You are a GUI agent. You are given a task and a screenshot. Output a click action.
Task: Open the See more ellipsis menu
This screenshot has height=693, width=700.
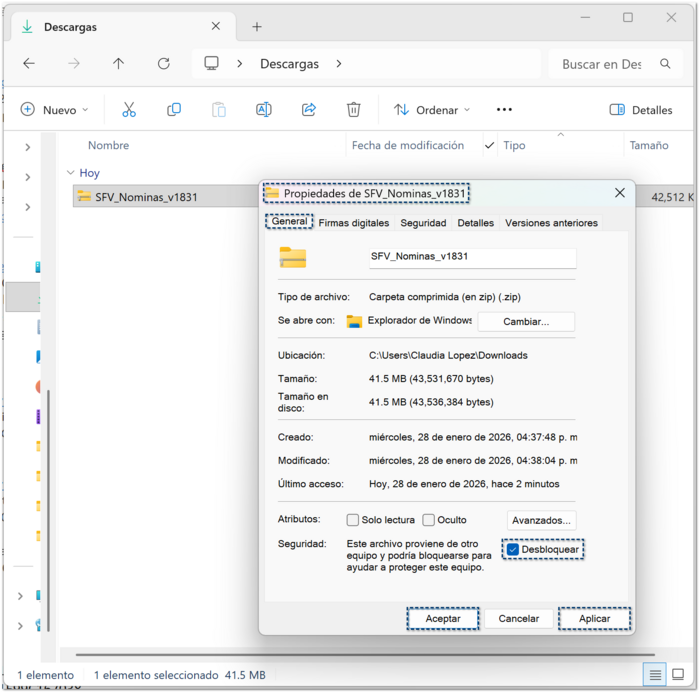point(504,110)
